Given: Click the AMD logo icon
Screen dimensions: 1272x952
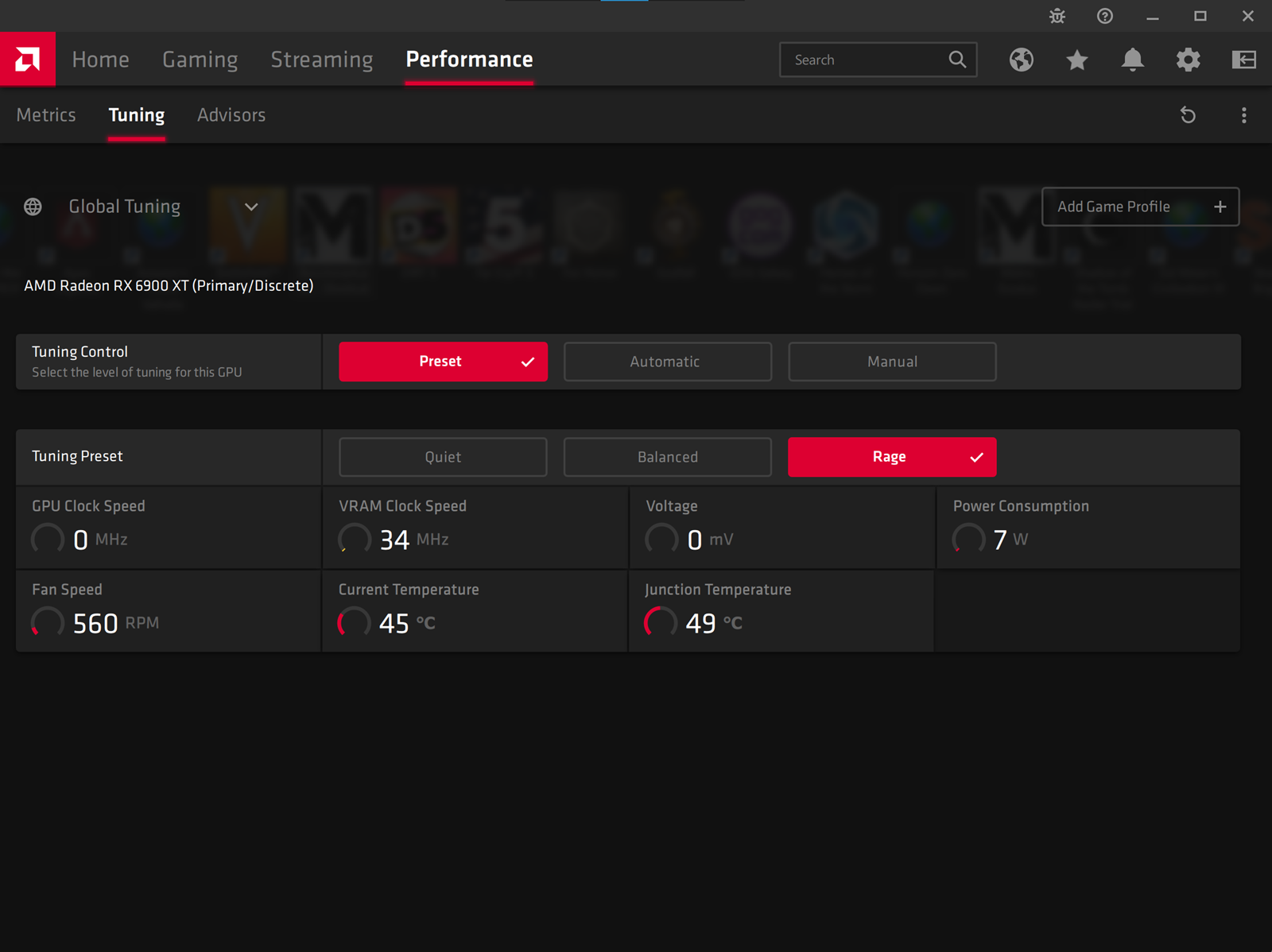Looking at the screenshot, I should [x=27, y=59].
